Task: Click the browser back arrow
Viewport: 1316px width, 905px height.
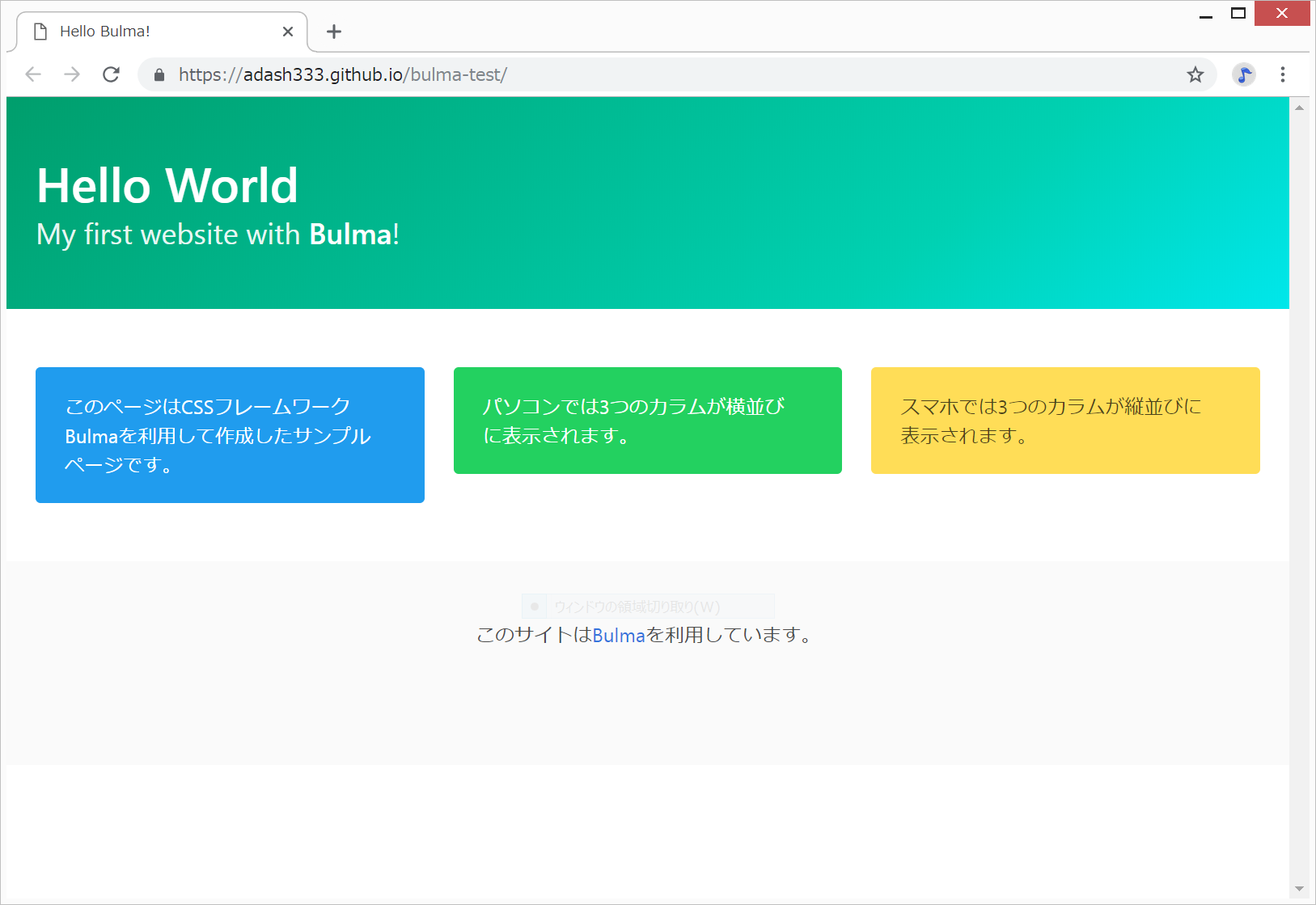Action: coord(33,74)
